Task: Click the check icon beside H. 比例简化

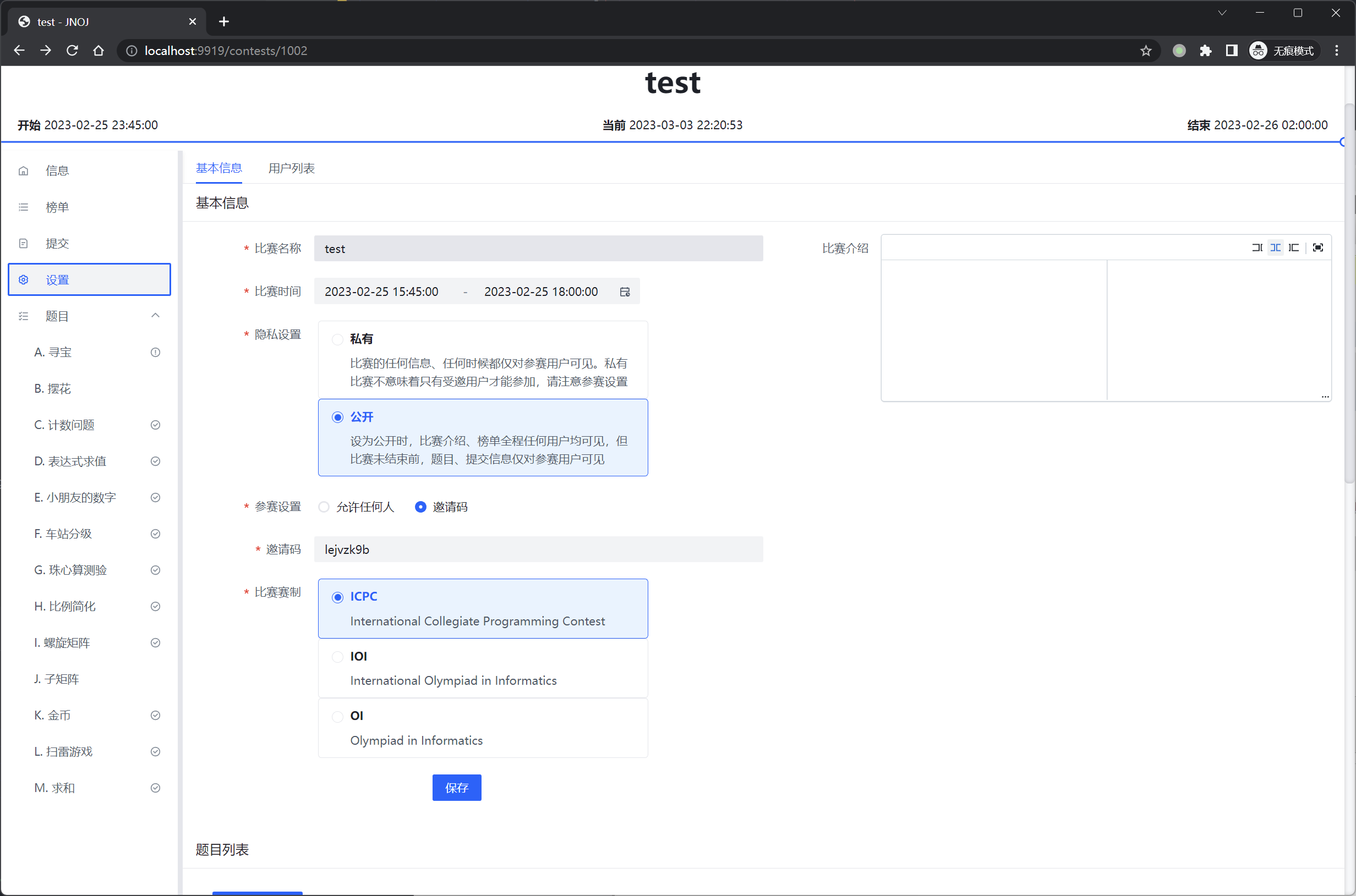Action: 155,606
